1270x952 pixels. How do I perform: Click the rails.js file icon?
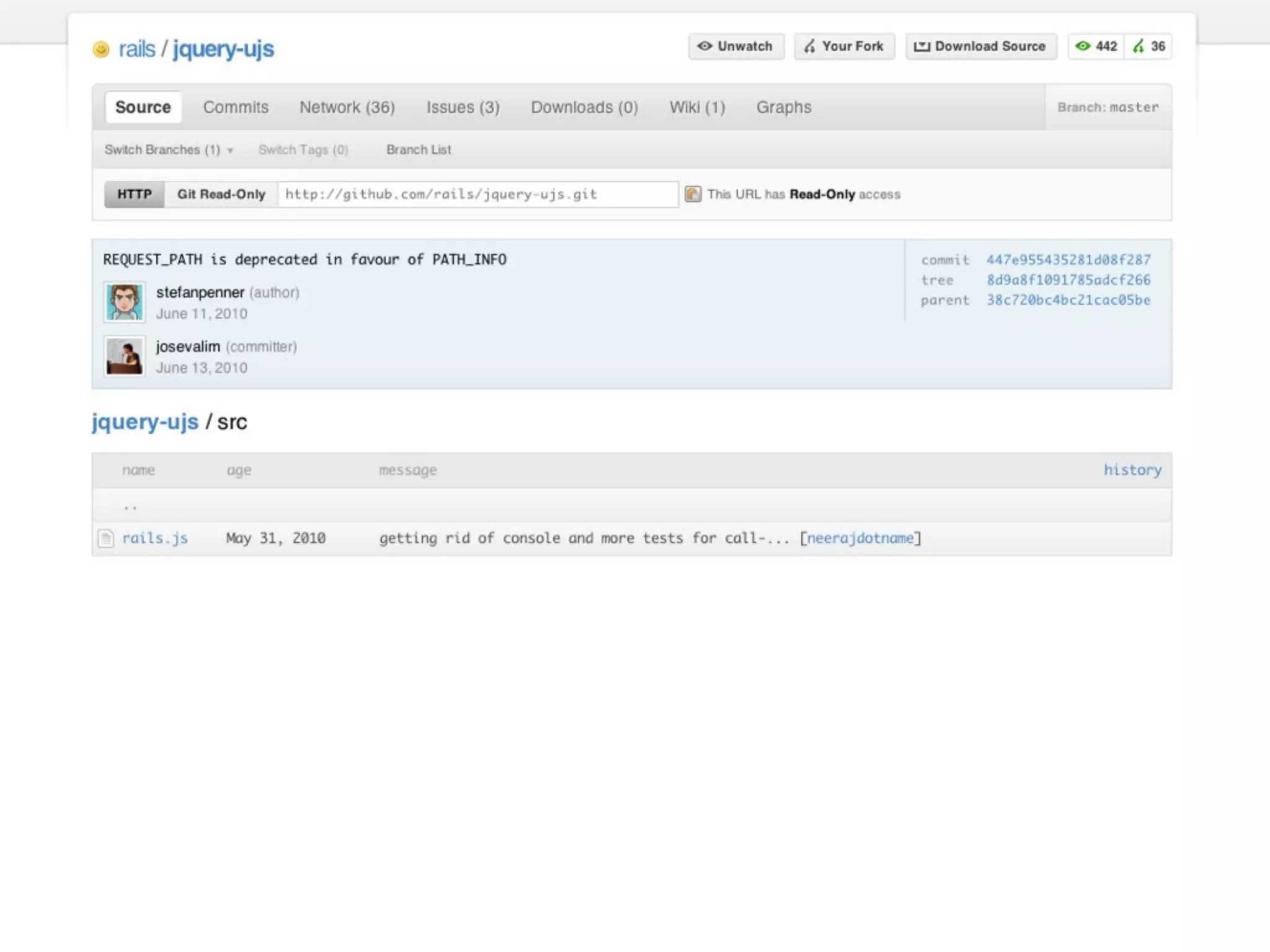coord(106,538)
